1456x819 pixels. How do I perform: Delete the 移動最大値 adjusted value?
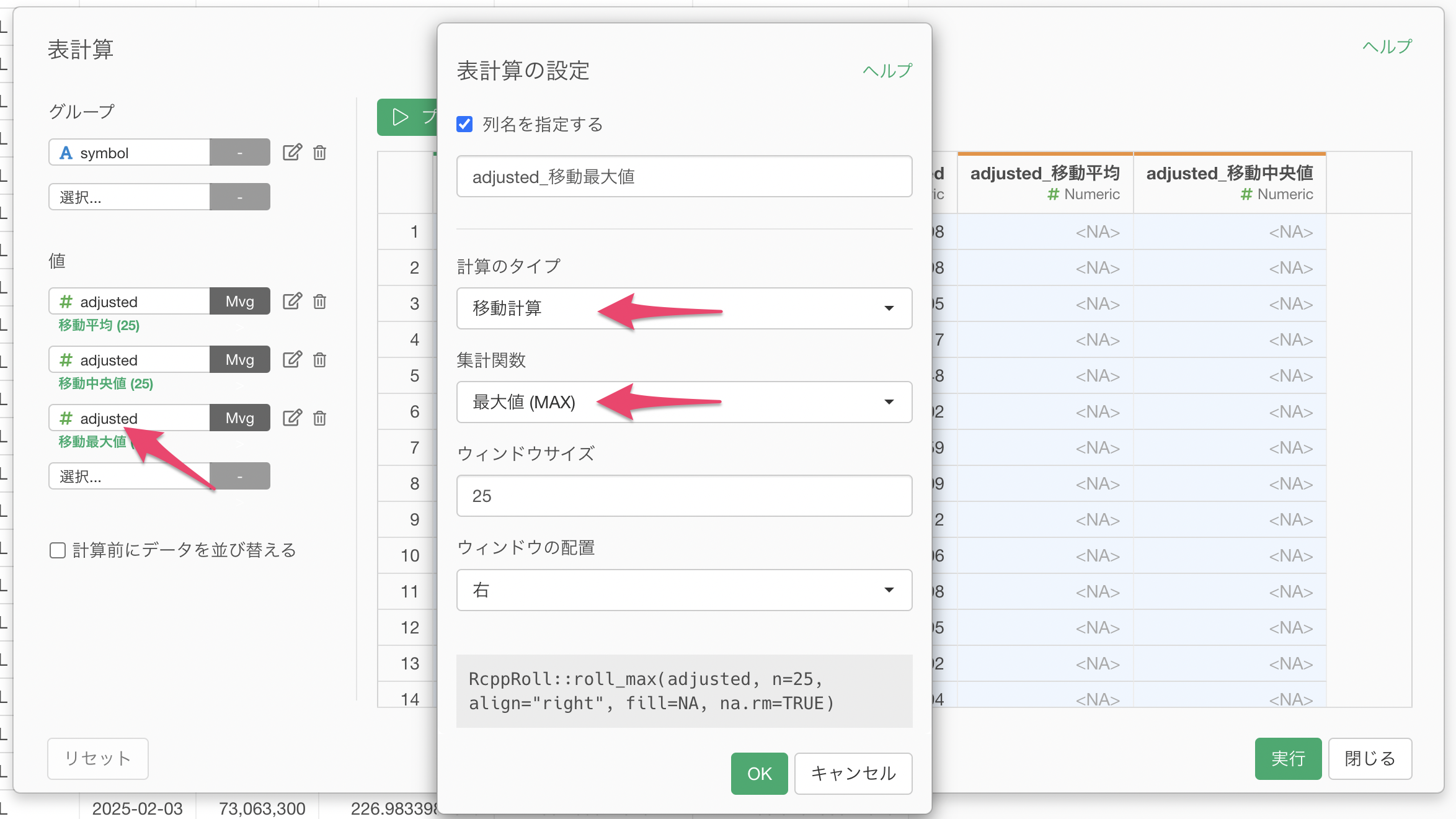point(319,418)
